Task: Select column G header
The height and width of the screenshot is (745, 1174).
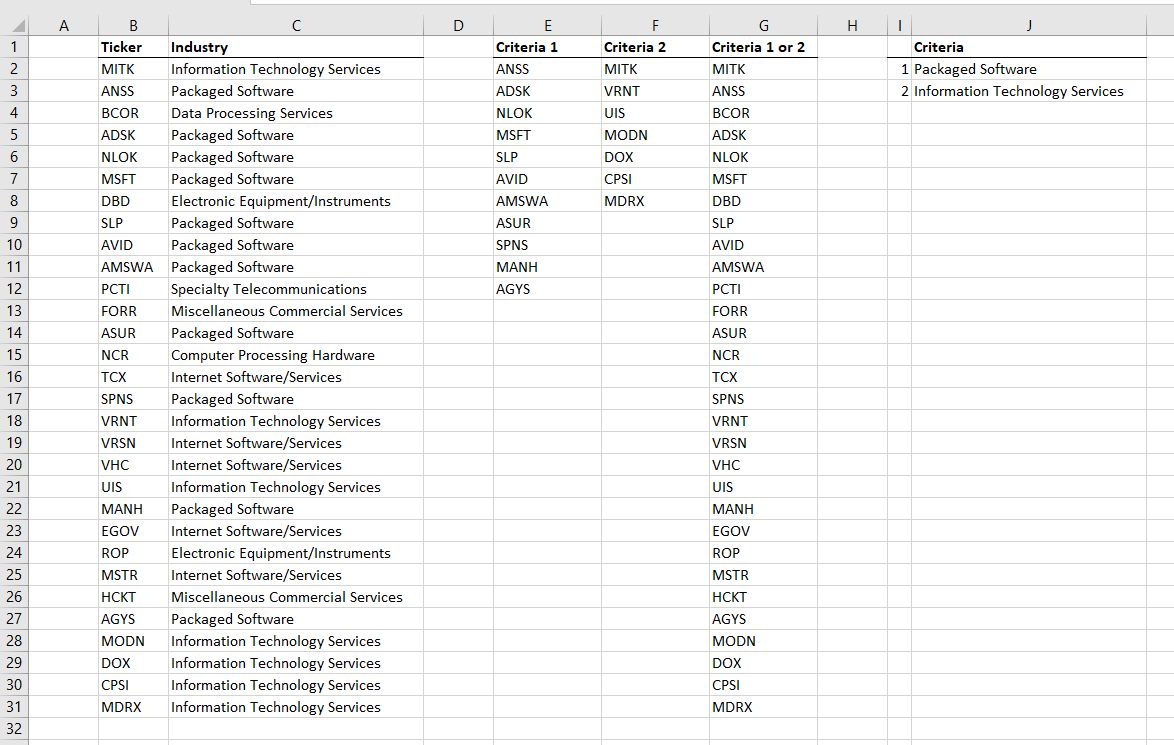Action: (763, 25)
